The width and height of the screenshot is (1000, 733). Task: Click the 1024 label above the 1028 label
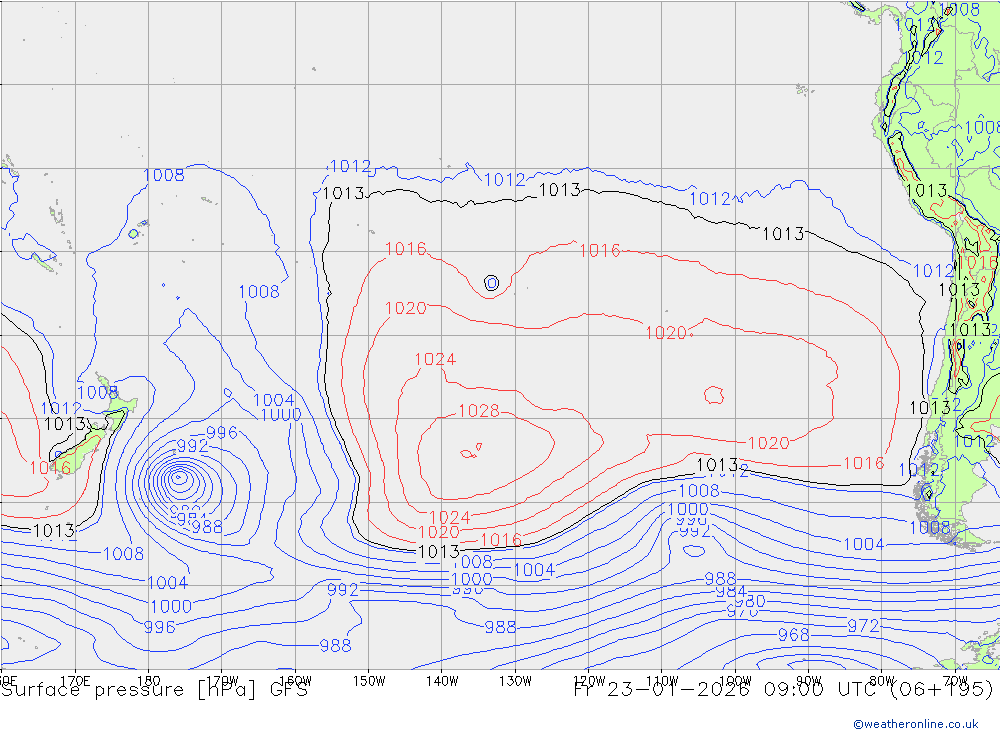(x=435, y=360)
